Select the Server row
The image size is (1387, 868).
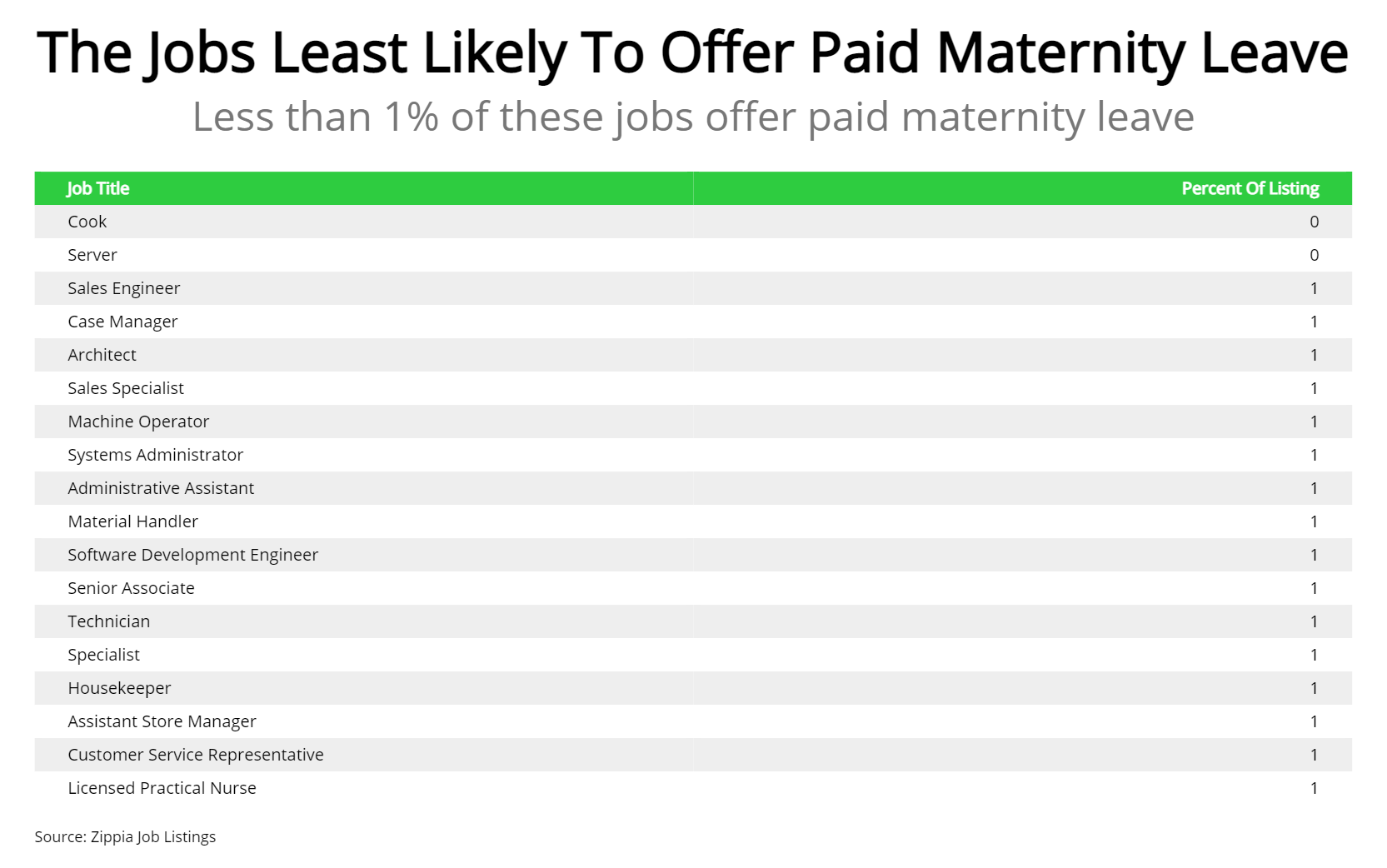point(92,255)
